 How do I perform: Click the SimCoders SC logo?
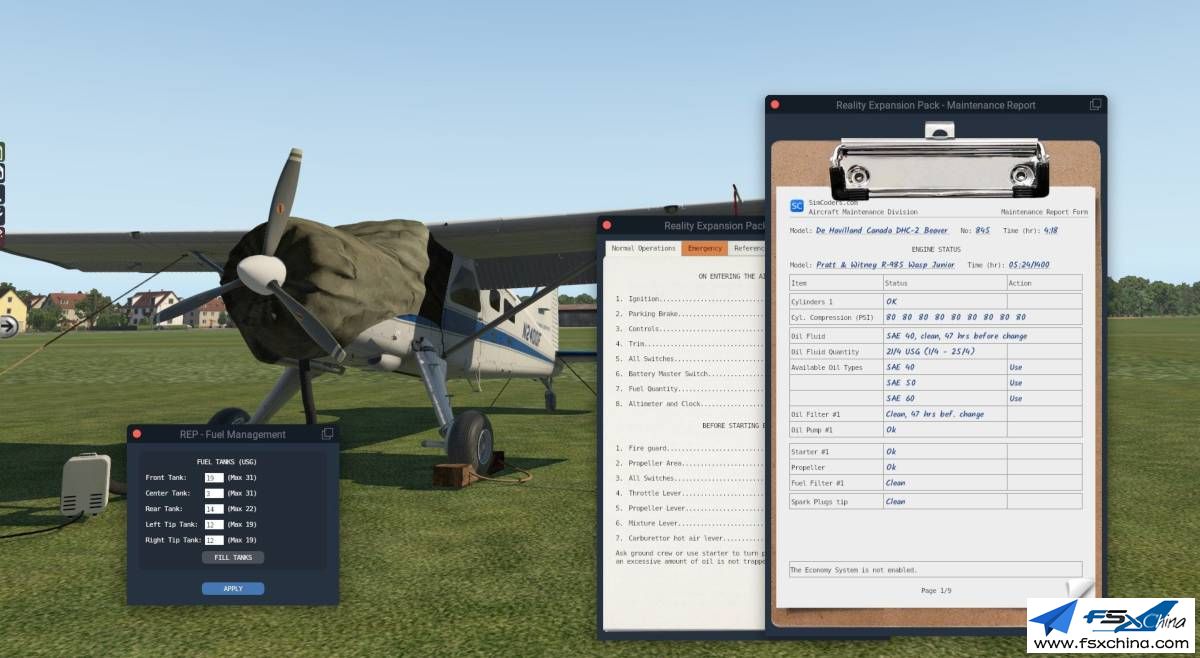(x=797, y=206)
